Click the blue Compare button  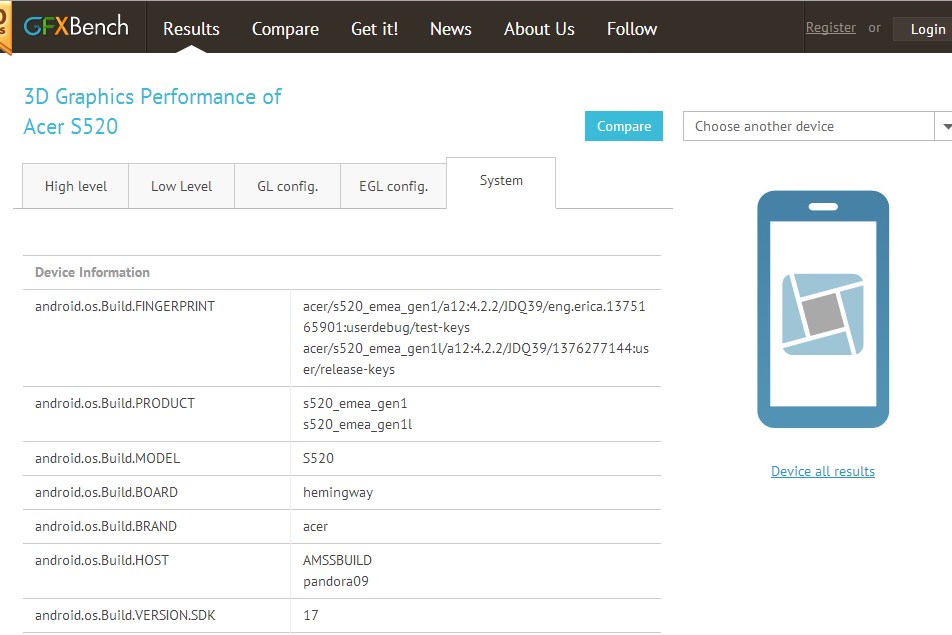tap(624, 126)
